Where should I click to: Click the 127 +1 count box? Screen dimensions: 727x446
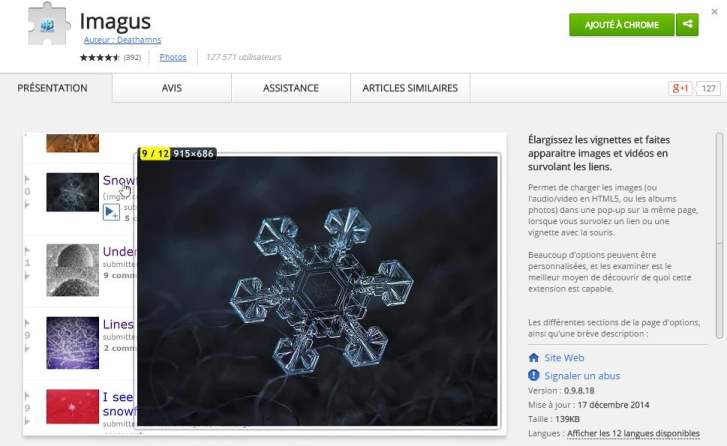(708, 88)
